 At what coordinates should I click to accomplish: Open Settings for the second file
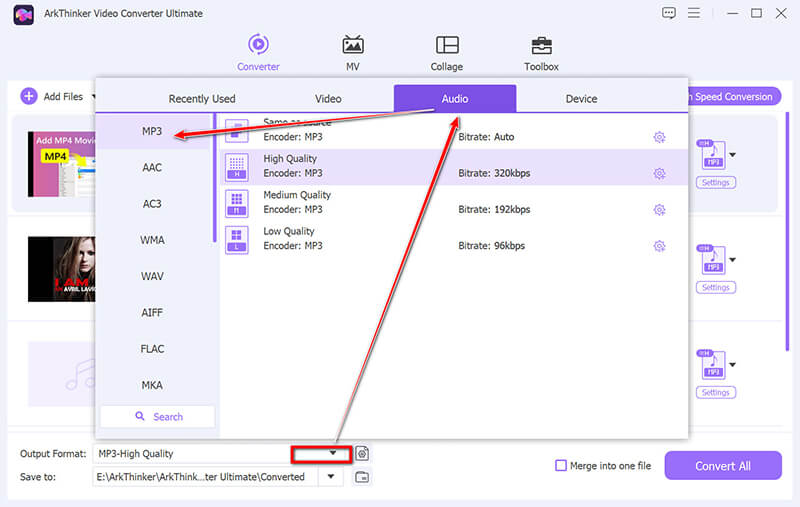[715, 288]
